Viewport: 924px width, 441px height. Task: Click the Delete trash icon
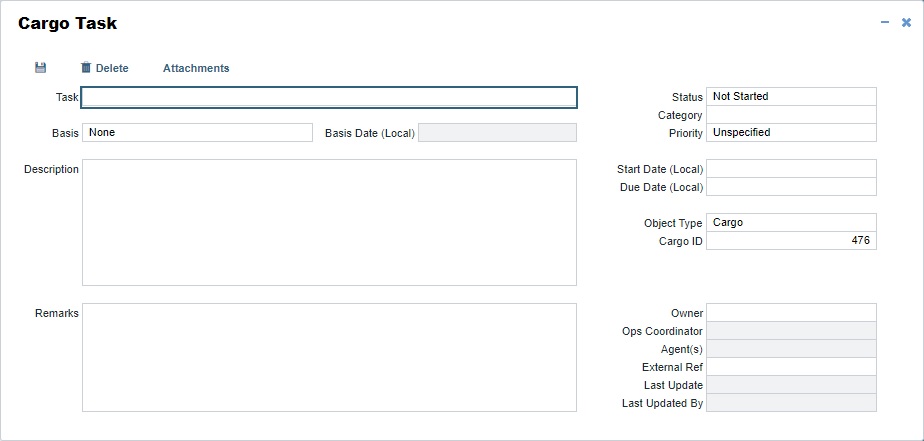86,68
